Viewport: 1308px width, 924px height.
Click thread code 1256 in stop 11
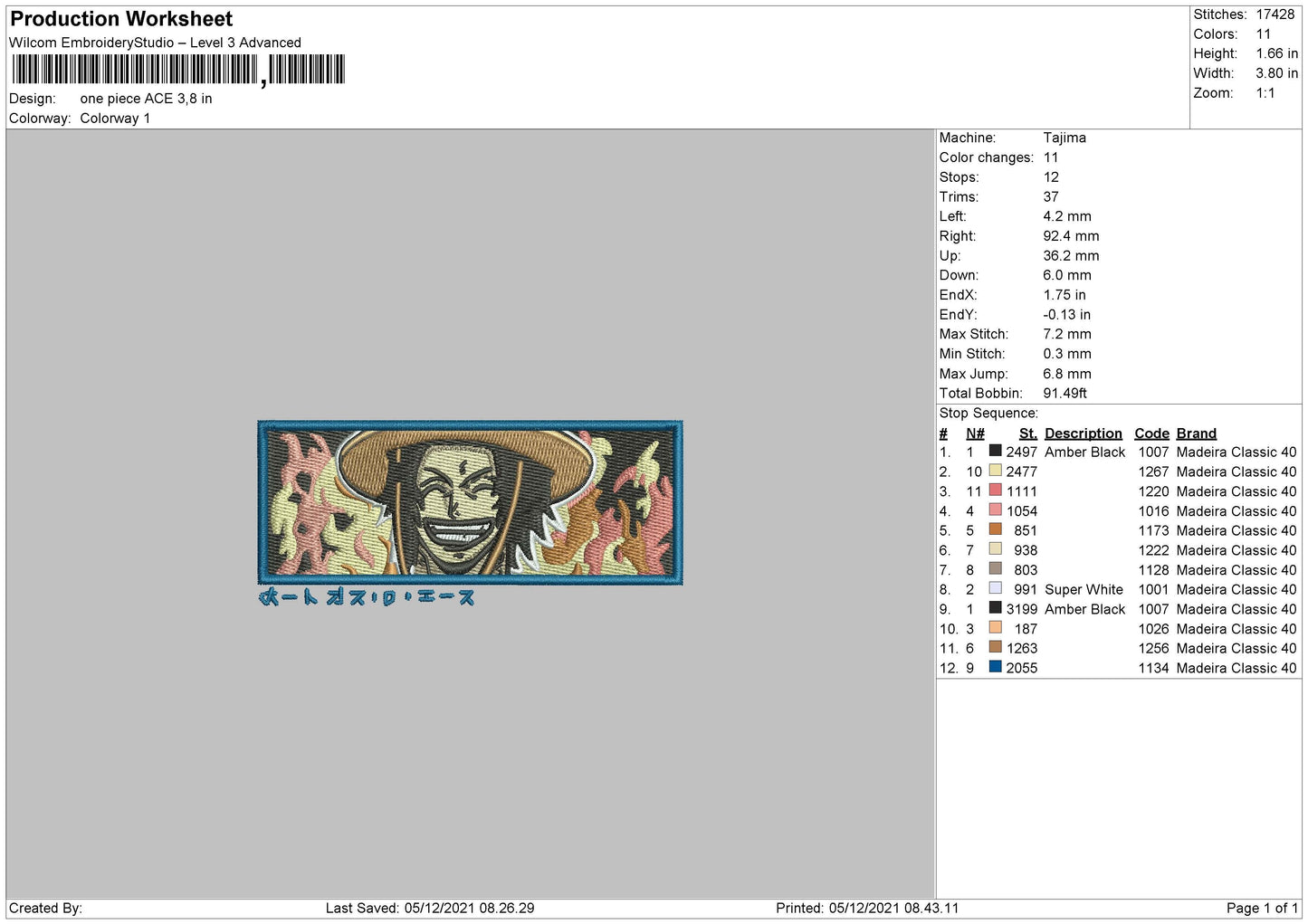coord(1153,648)
